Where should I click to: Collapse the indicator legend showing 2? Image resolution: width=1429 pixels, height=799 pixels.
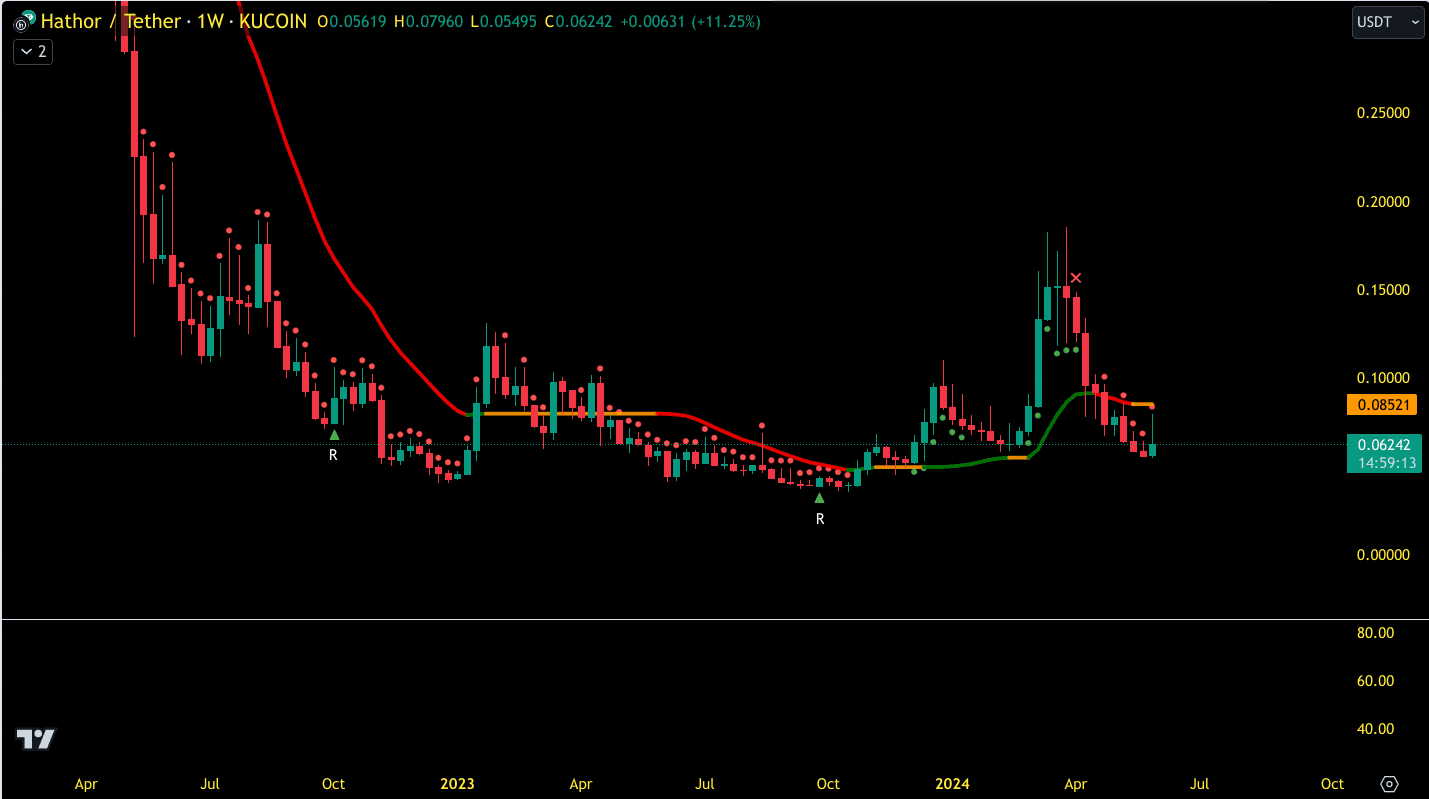coord(32,51)
